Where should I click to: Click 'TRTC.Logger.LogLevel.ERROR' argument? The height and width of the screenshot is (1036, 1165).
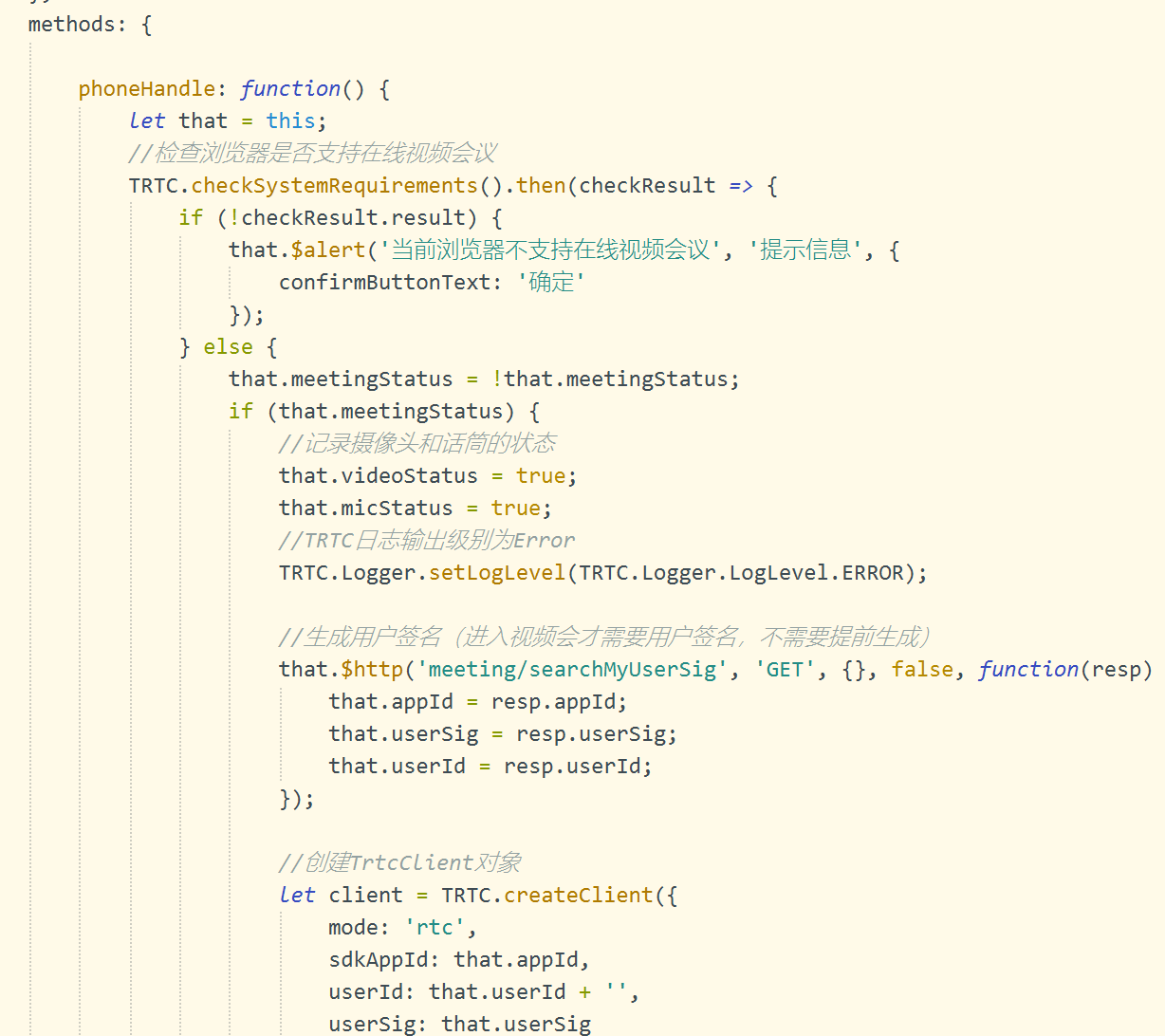pyautogui.click(x=741, y=573)
